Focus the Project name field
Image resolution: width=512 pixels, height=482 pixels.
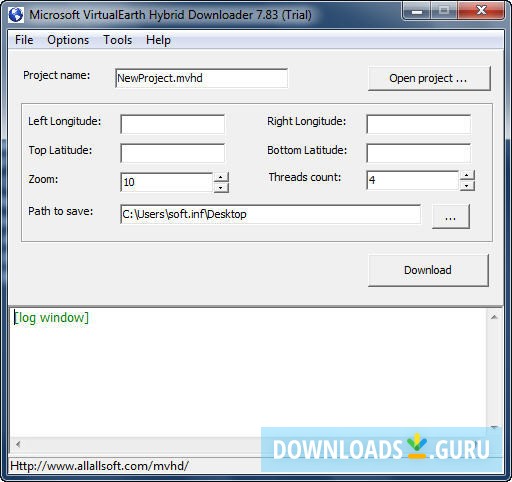201,78
